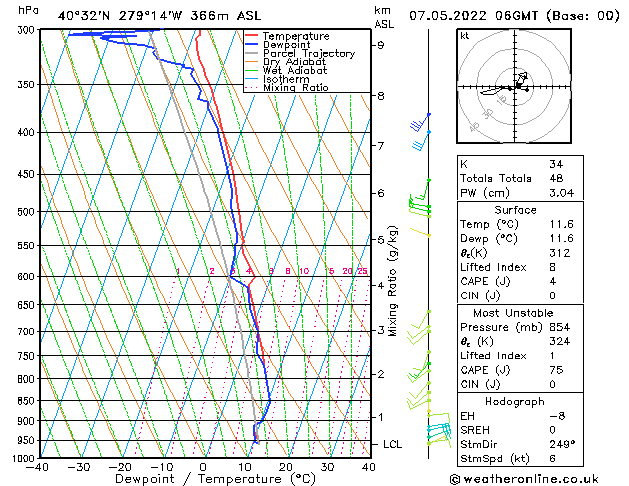Screen dimensions: 629x486
Task: Click the mixing ratio 10 label at 600 hPa
Action: pos(304,271)
